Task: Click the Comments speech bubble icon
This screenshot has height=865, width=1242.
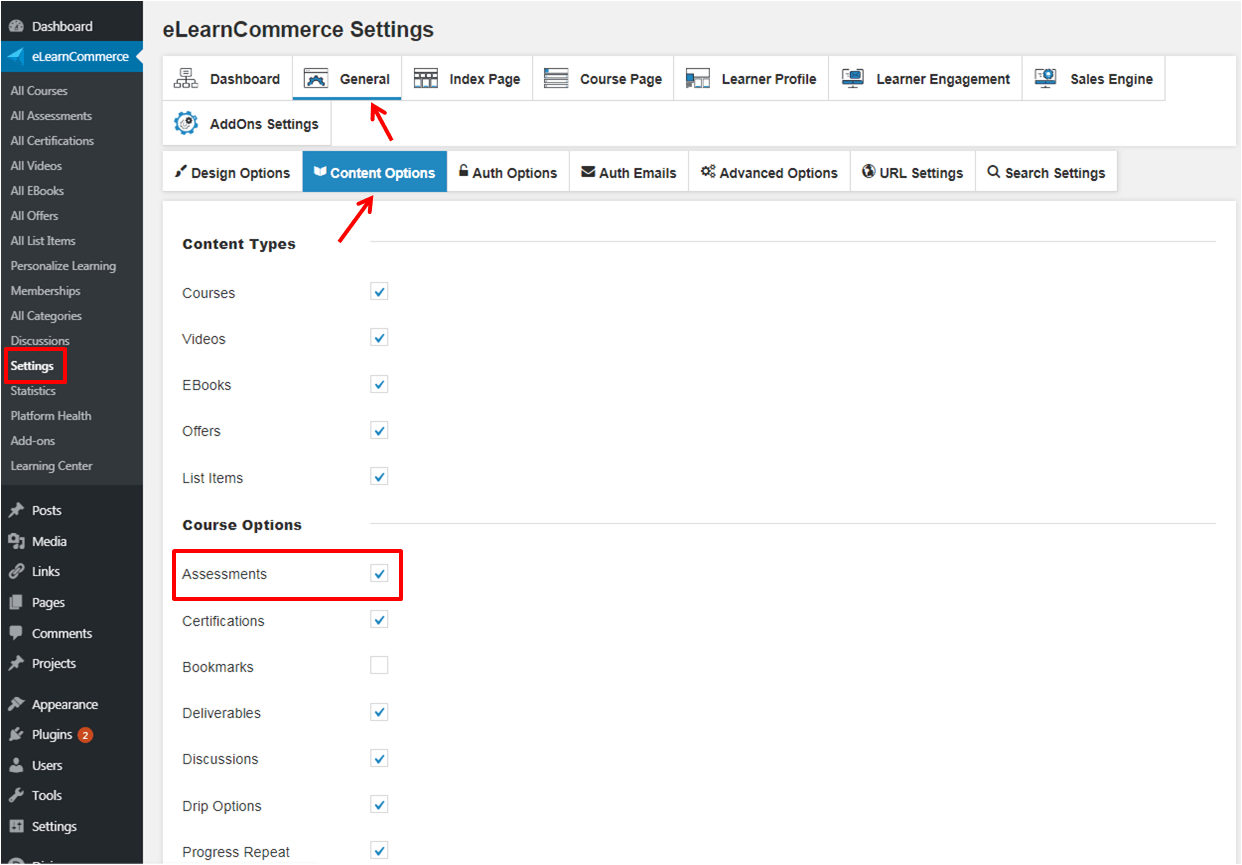Action: [16, 633]
